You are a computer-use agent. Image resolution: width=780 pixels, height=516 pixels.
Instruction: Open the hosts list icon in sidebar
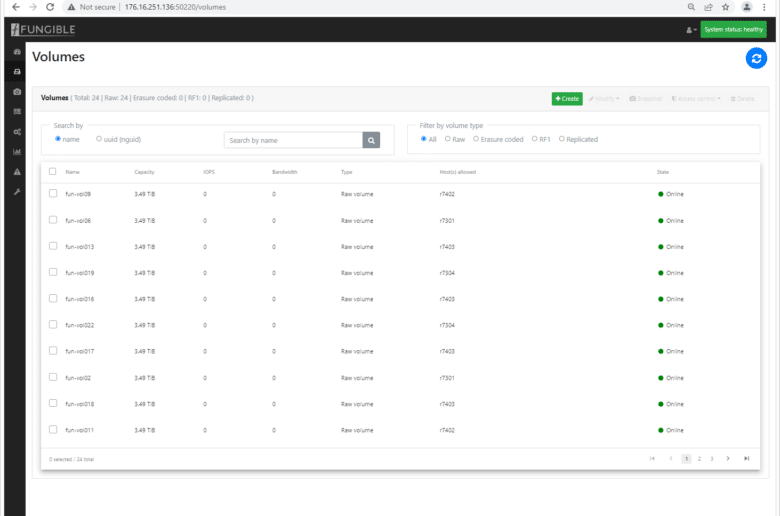17,111
